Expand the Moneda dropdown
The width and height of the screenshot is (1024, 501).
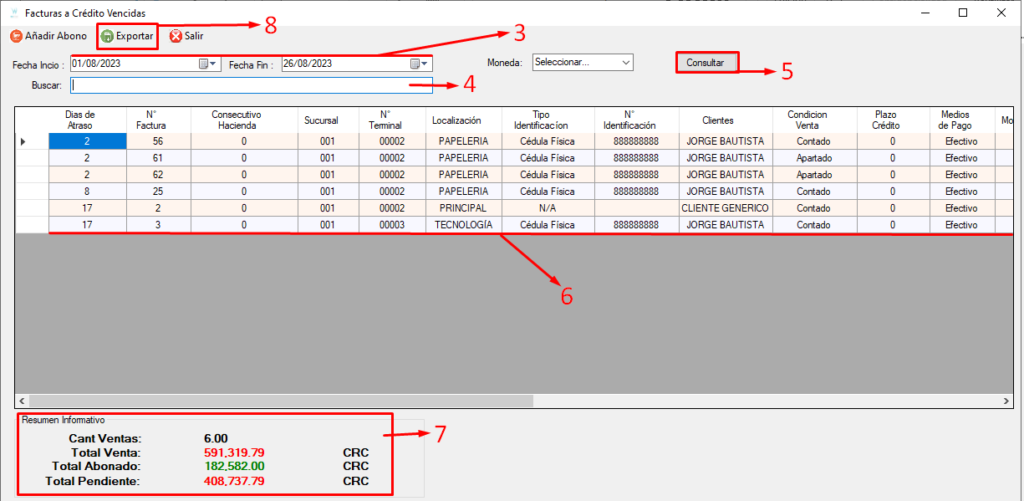coord(625,62)
